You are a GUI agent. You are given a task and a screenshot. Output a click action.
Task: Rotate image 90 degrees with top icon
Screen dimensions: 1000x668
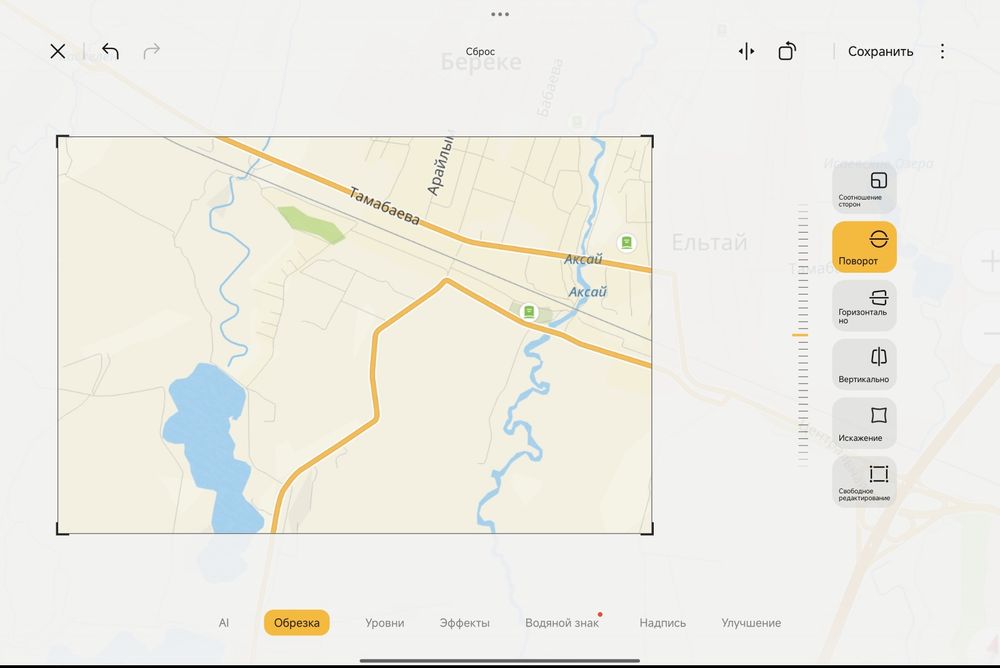pos(787,51)
